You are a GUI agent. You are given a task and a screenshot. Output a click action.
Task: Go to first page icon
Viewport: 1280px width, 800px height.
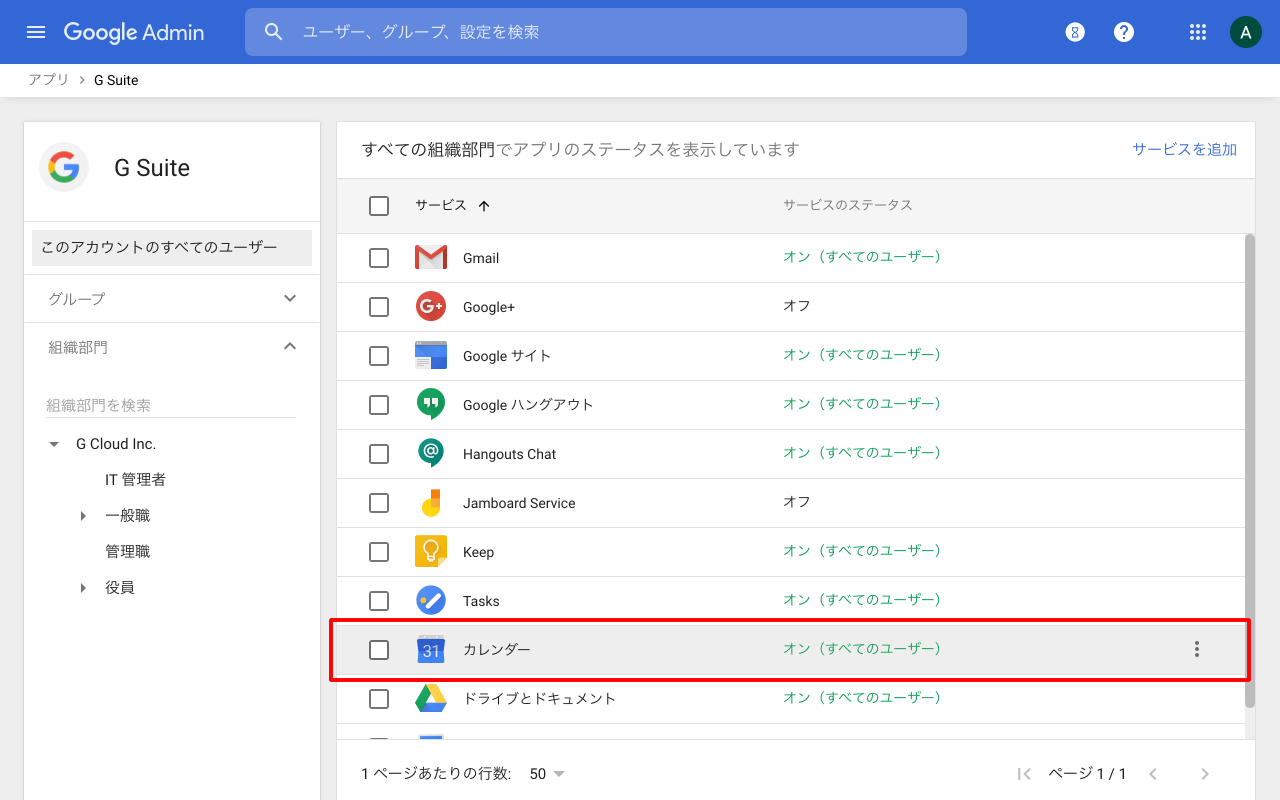[x=1024, y=774]
